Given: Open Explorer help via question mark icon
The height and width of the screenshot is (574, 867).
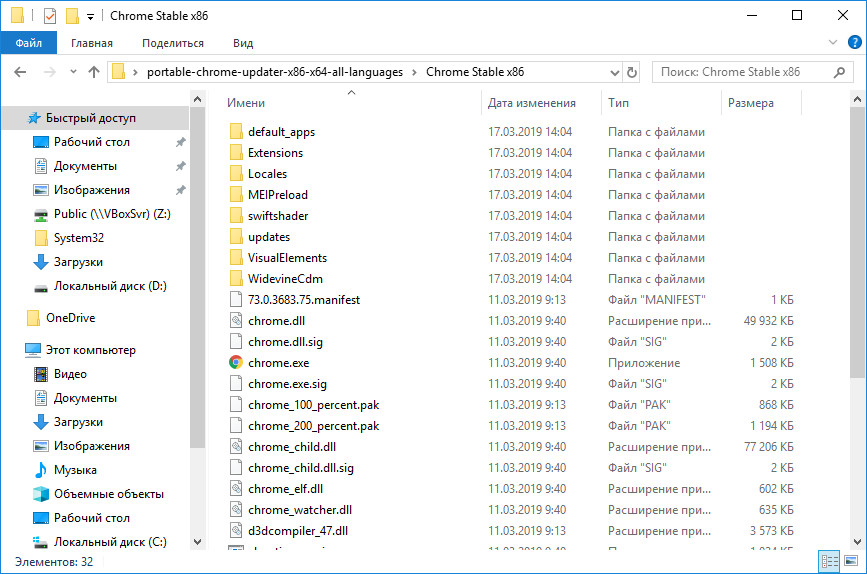Looking at the screenshot, I should click(855, 42).
